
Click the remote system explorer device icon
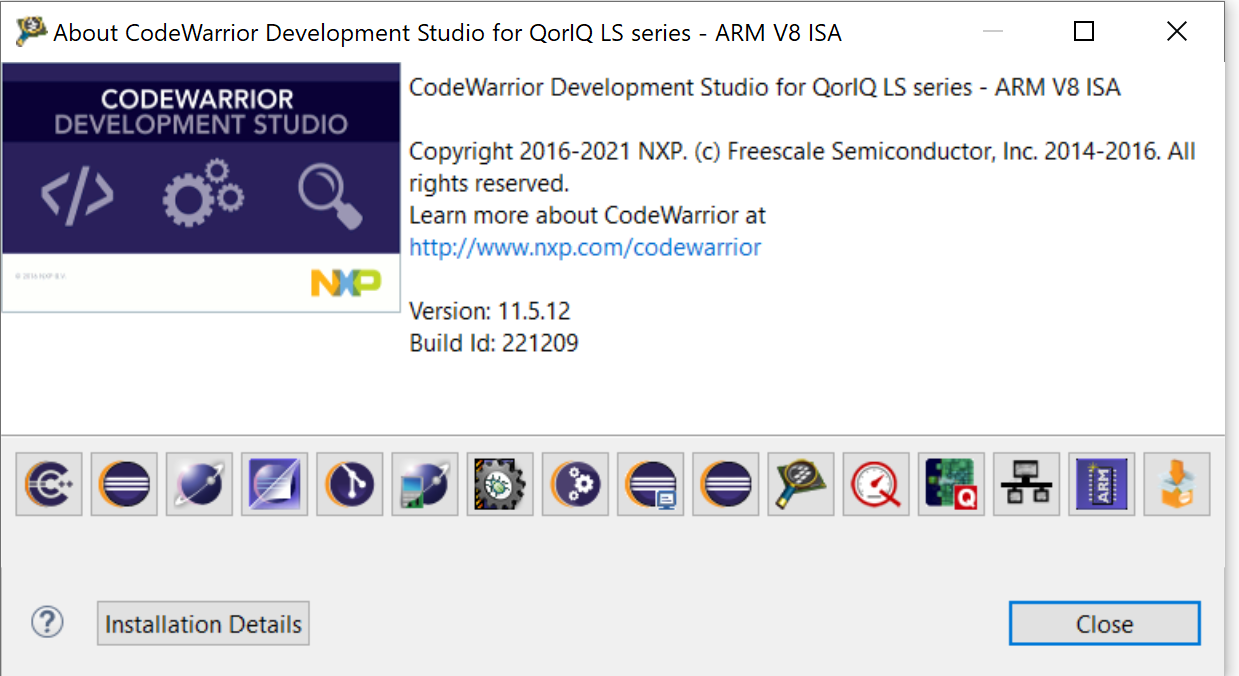[424, 483]
